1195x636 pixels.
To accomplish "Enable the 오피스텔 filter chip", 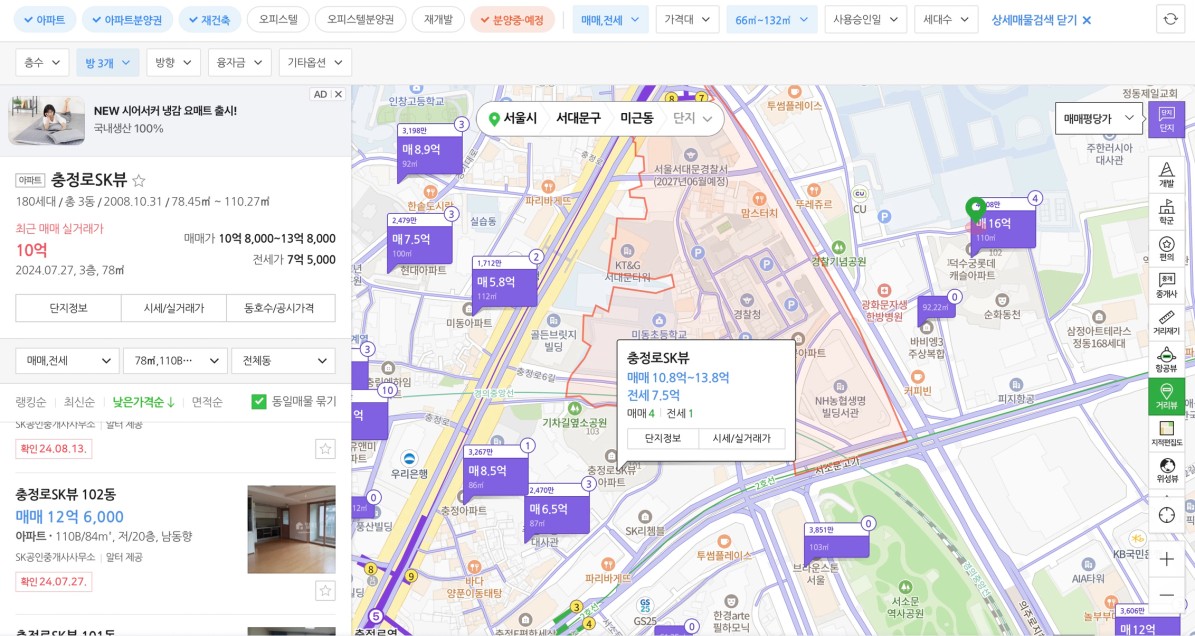I will [x=278, y=20].
